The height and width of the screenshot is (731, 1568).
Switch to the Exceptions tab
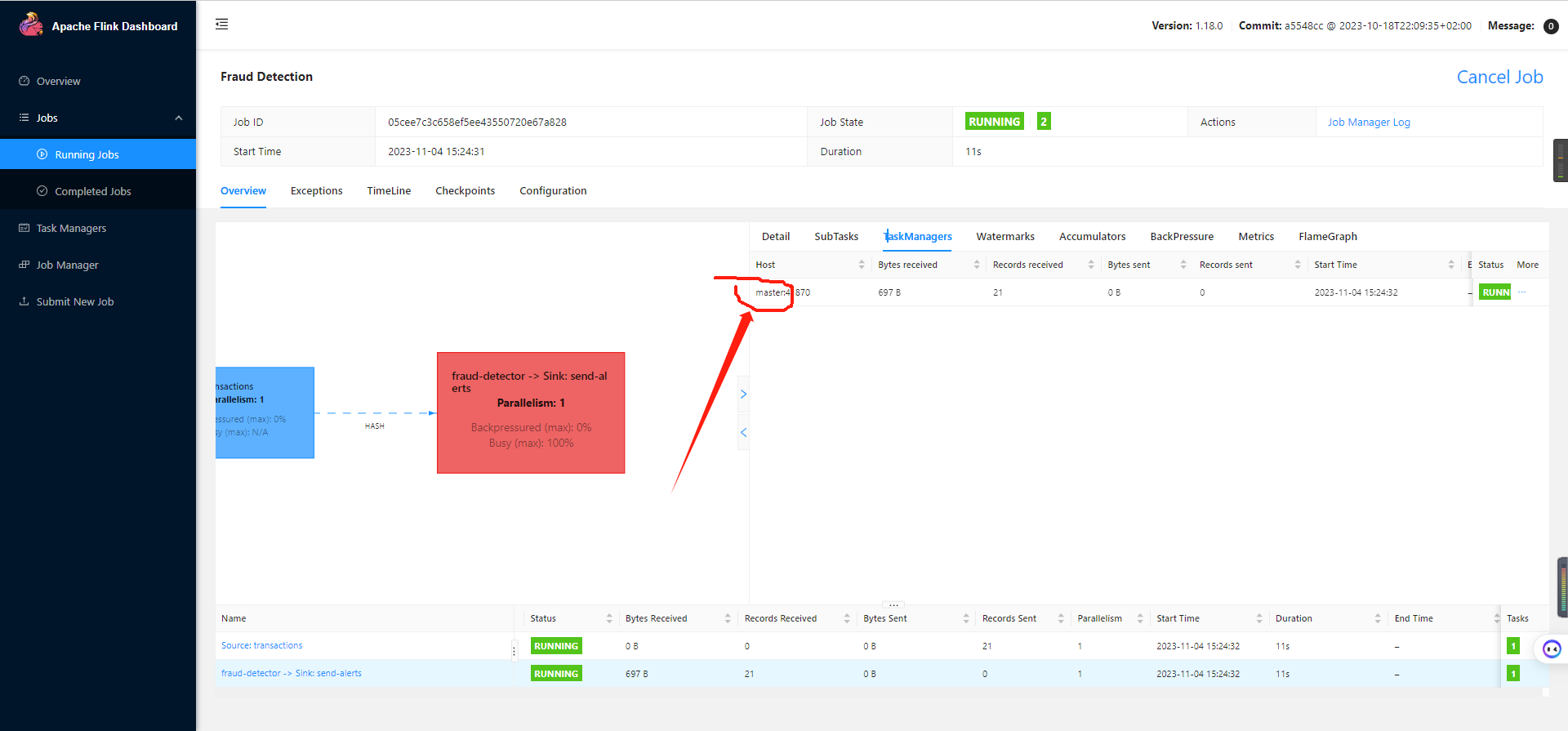click(316, 191)
